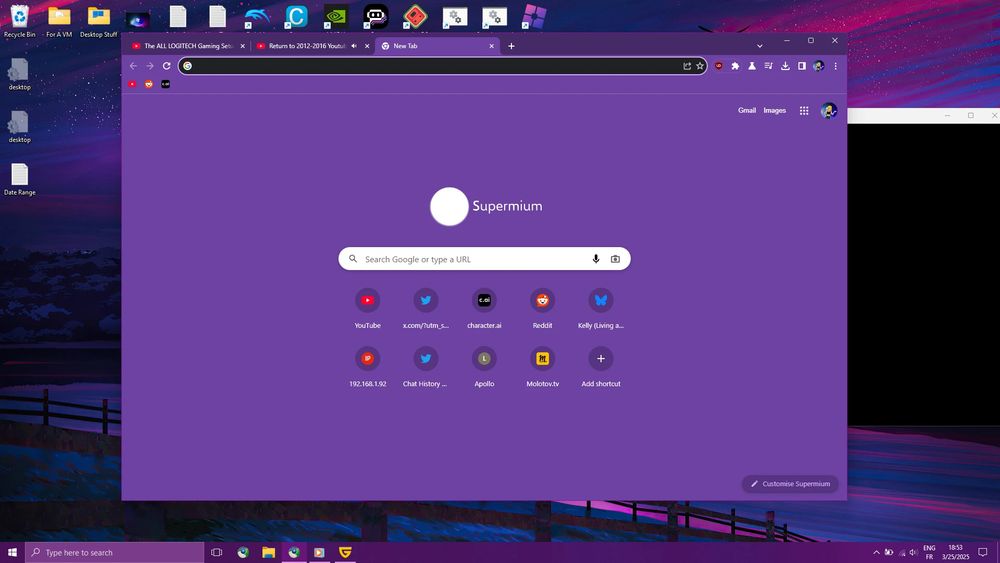Open the profile avatar in toolbar
This screenshot has height=563, width=1000.
coord(818,66)
